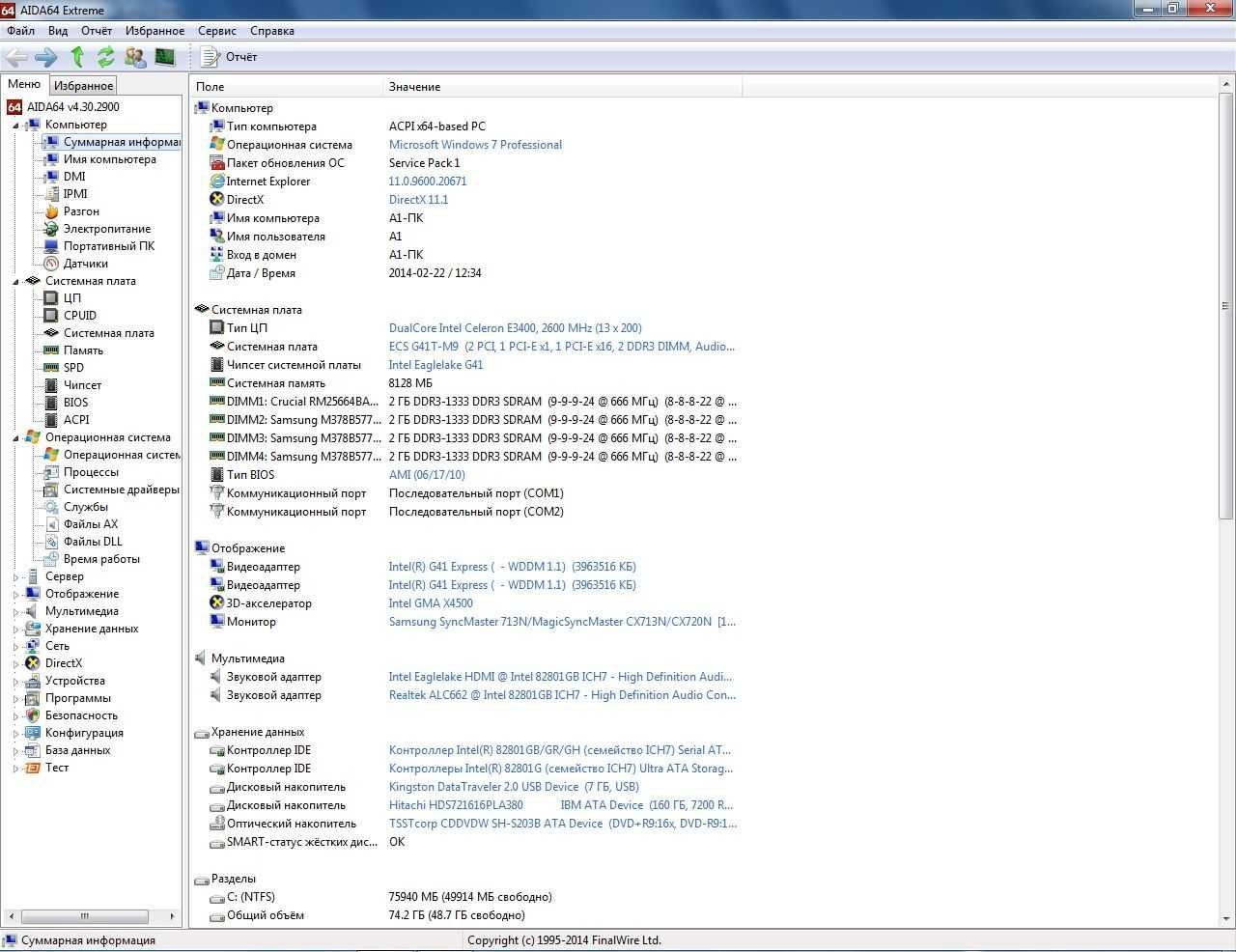
Task: Open the Вид menu
Action: click(x=58, y=31)
